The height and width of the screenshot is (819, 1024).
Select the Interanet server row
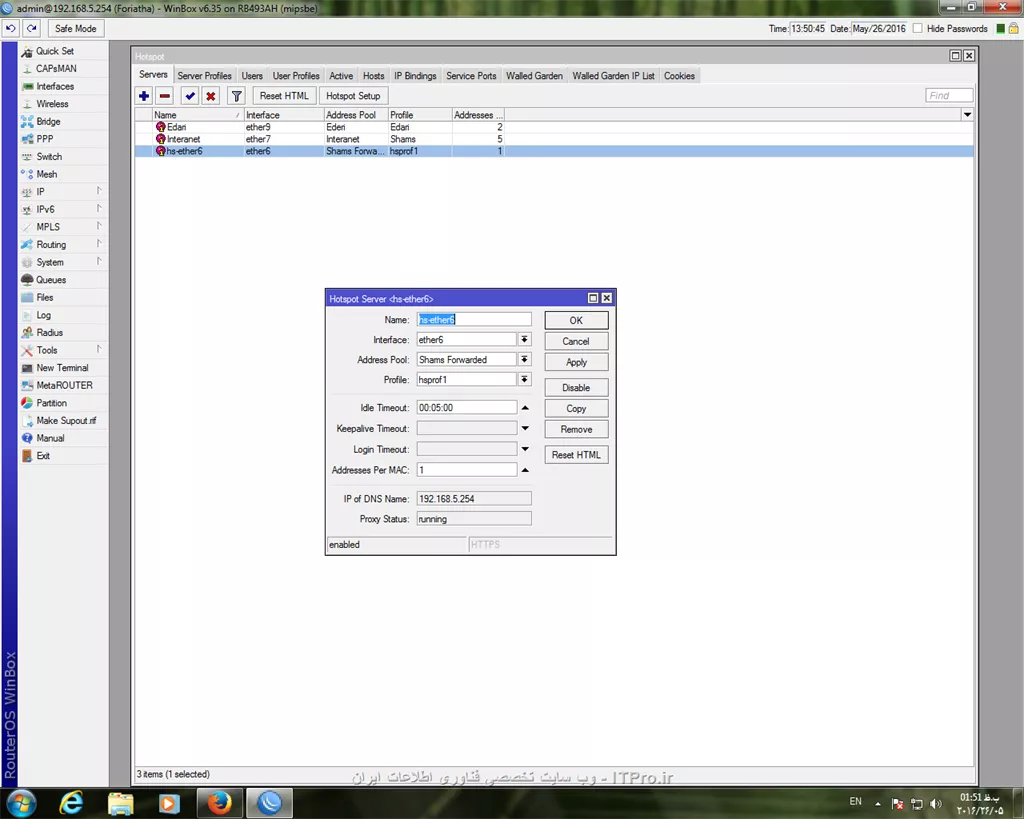pos(554,139)
